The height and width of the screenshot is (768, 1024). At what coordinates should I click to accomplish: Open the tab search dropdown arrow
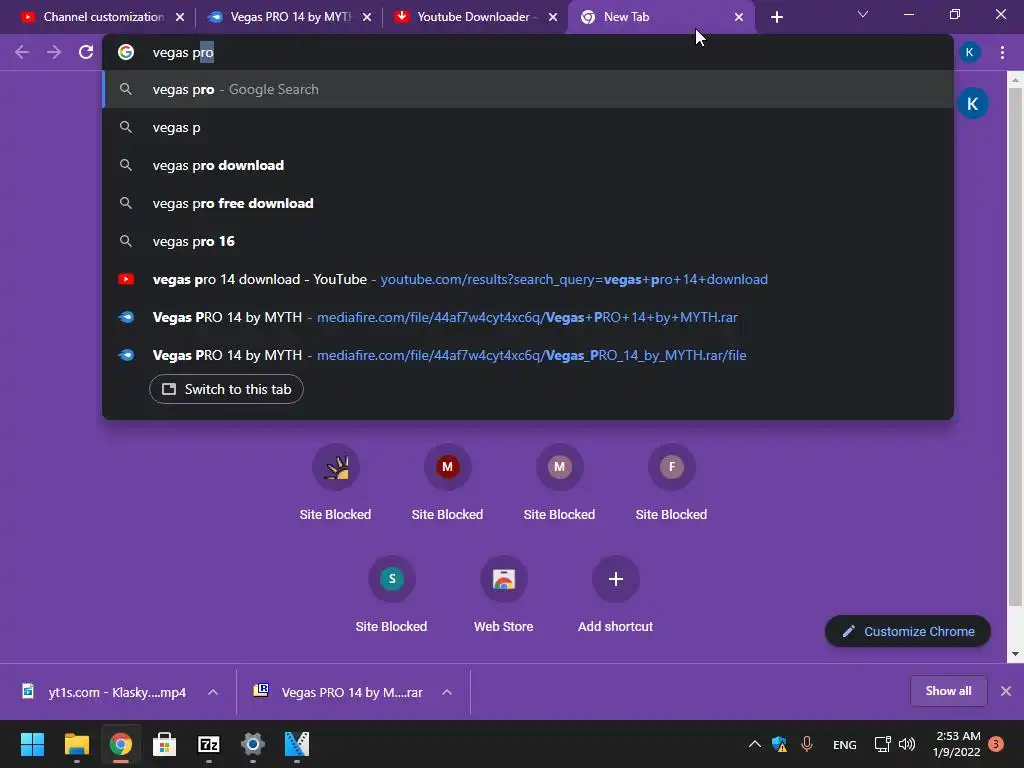click(x=863, y=14)
